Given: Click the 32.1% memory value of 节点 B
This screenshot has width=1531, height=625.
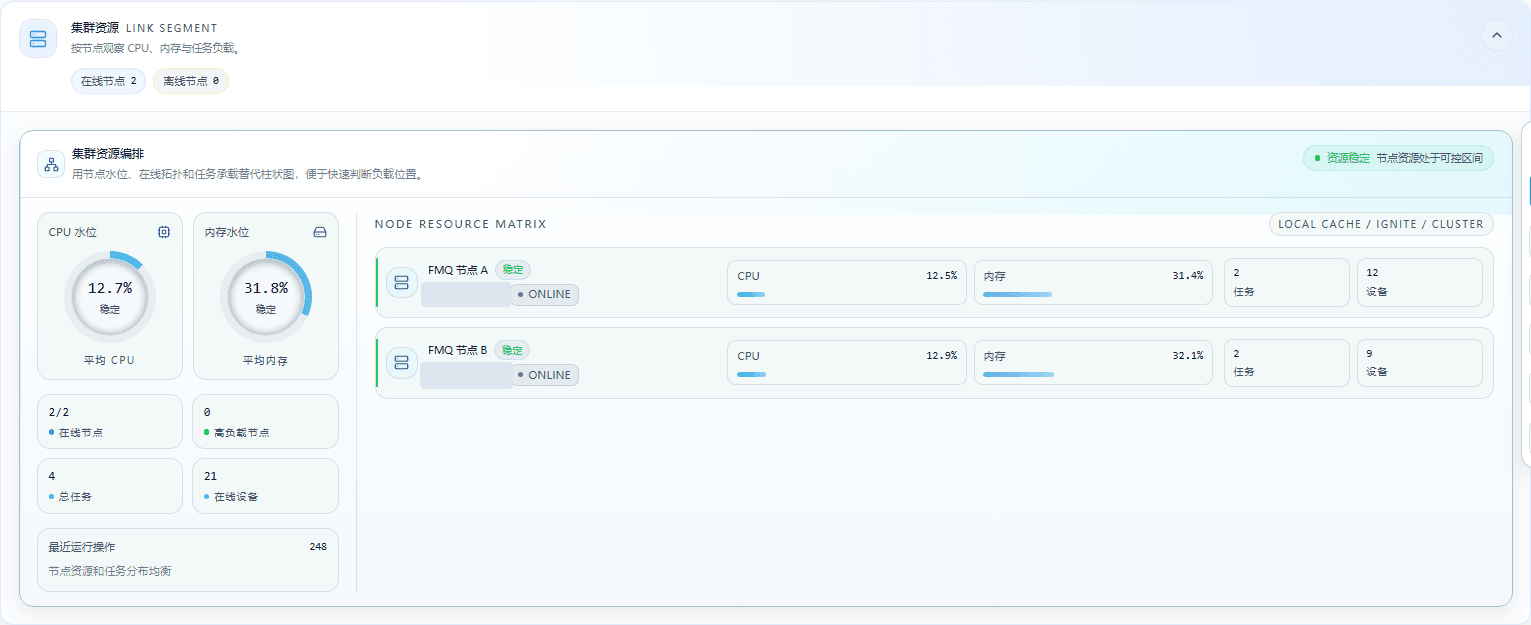Looking at the screenshot, I should coord(1188,355).
